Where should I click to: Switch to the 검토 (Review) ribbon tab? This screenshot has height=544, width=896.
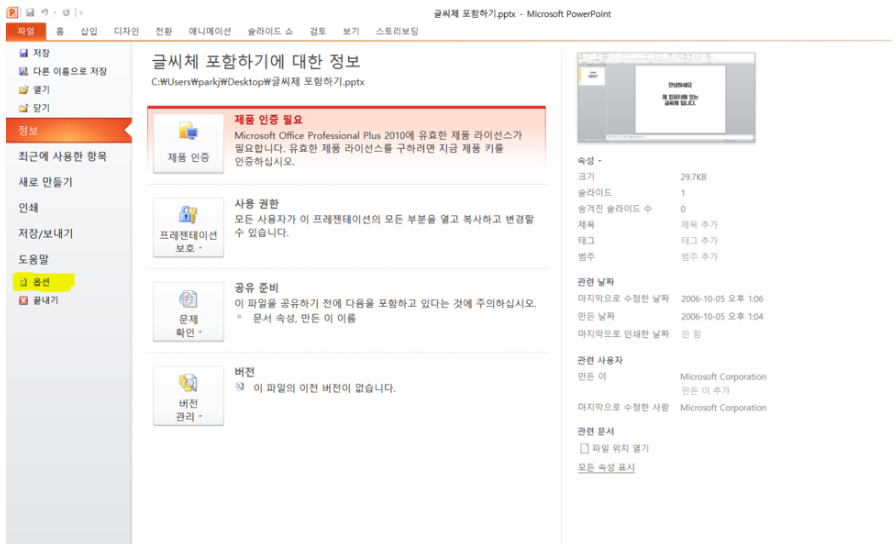pos(318,31)
